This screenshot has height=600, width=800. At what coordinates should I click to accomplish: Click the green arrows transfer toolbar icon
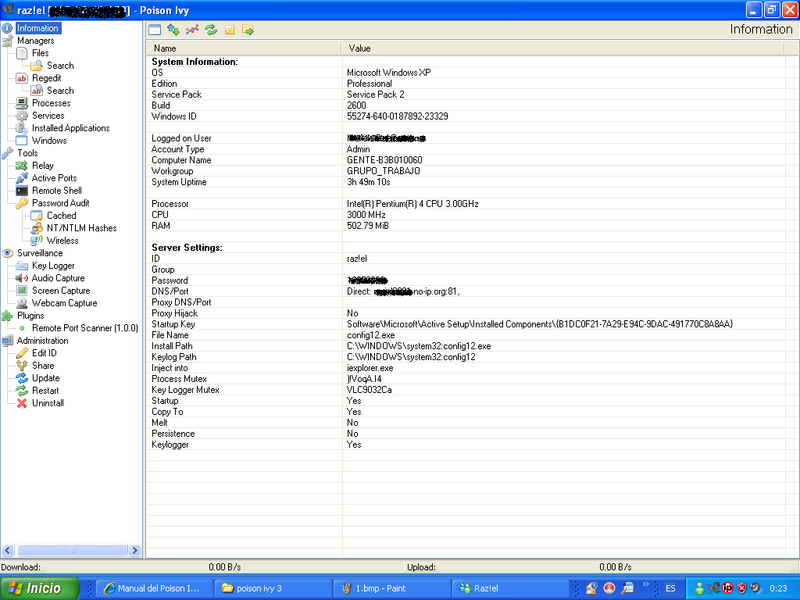pos(173,30)
